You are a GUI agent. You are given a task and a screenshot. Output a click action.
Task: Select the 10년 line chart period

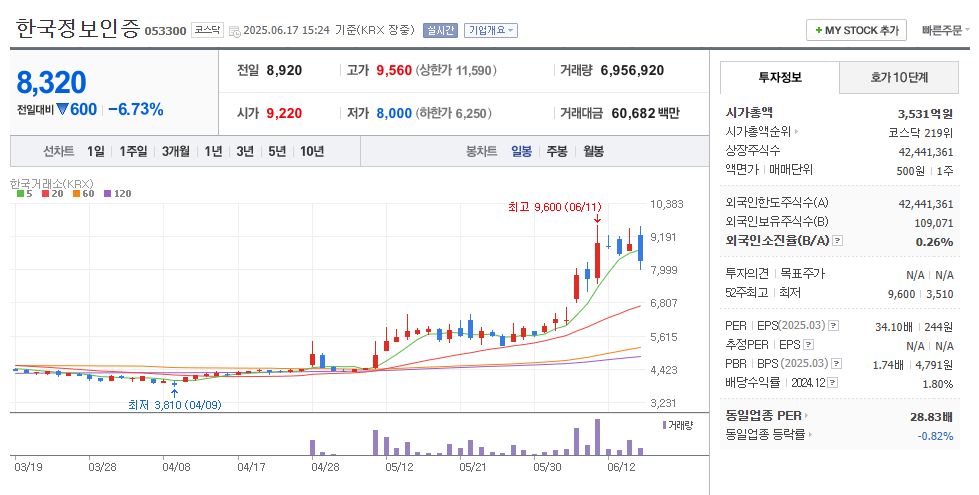pyautogui.click(x=312, y=151)
